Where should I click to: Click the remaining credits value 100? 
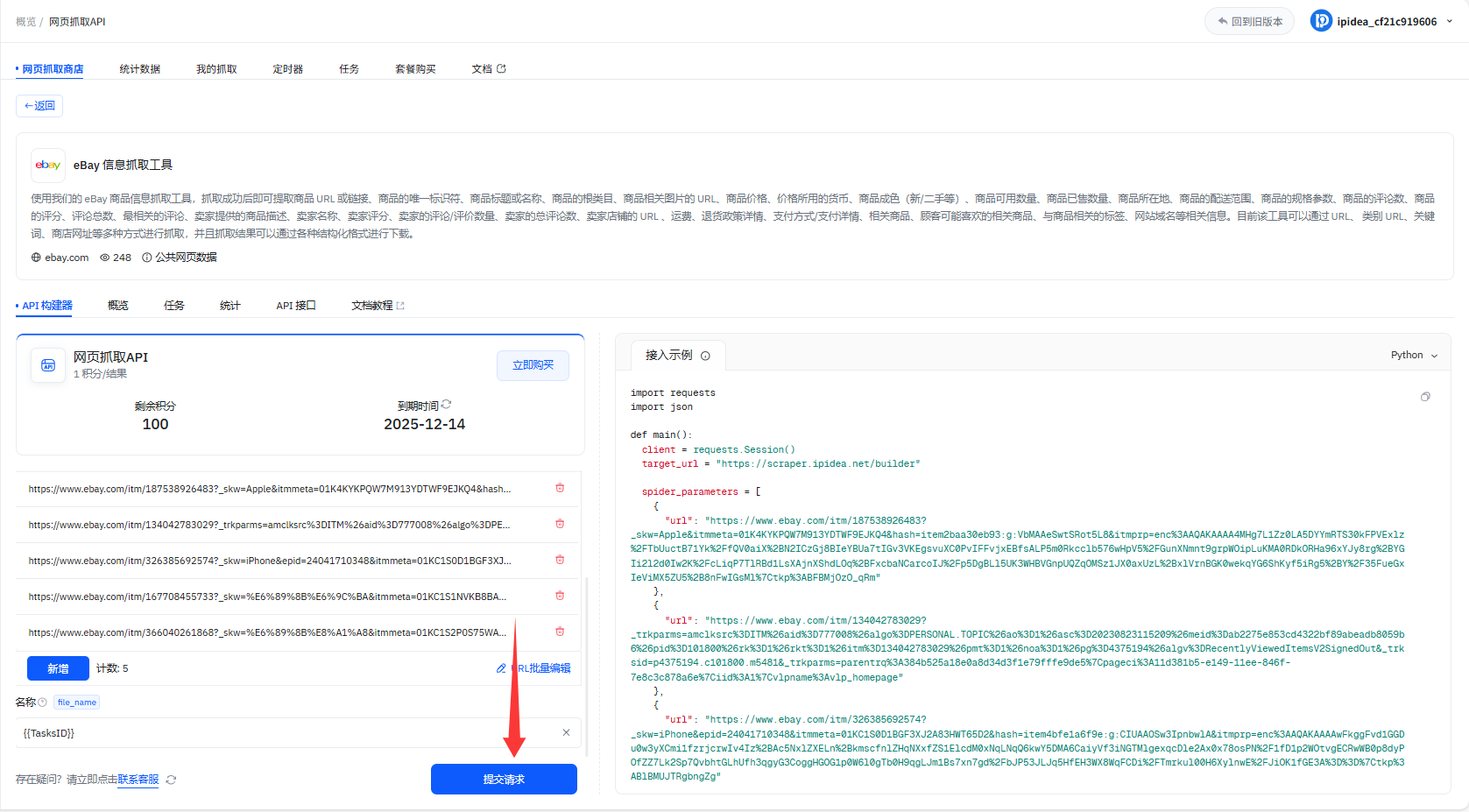155,424
